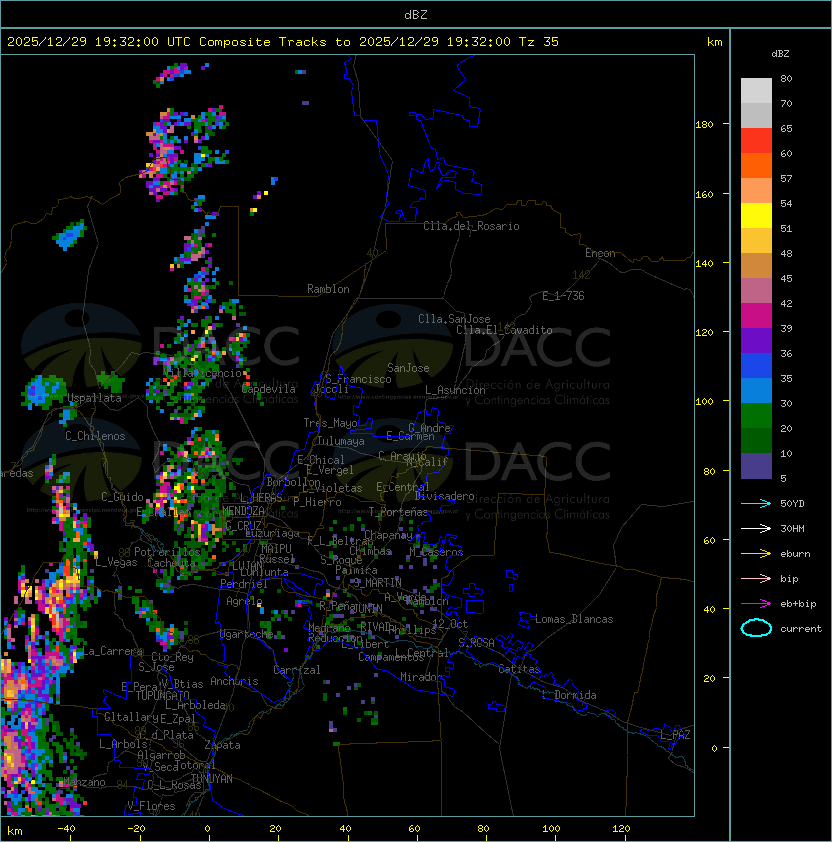Click the Carrizal map label
The height and width of the screenshot is (842, 832).
point(297,670)
